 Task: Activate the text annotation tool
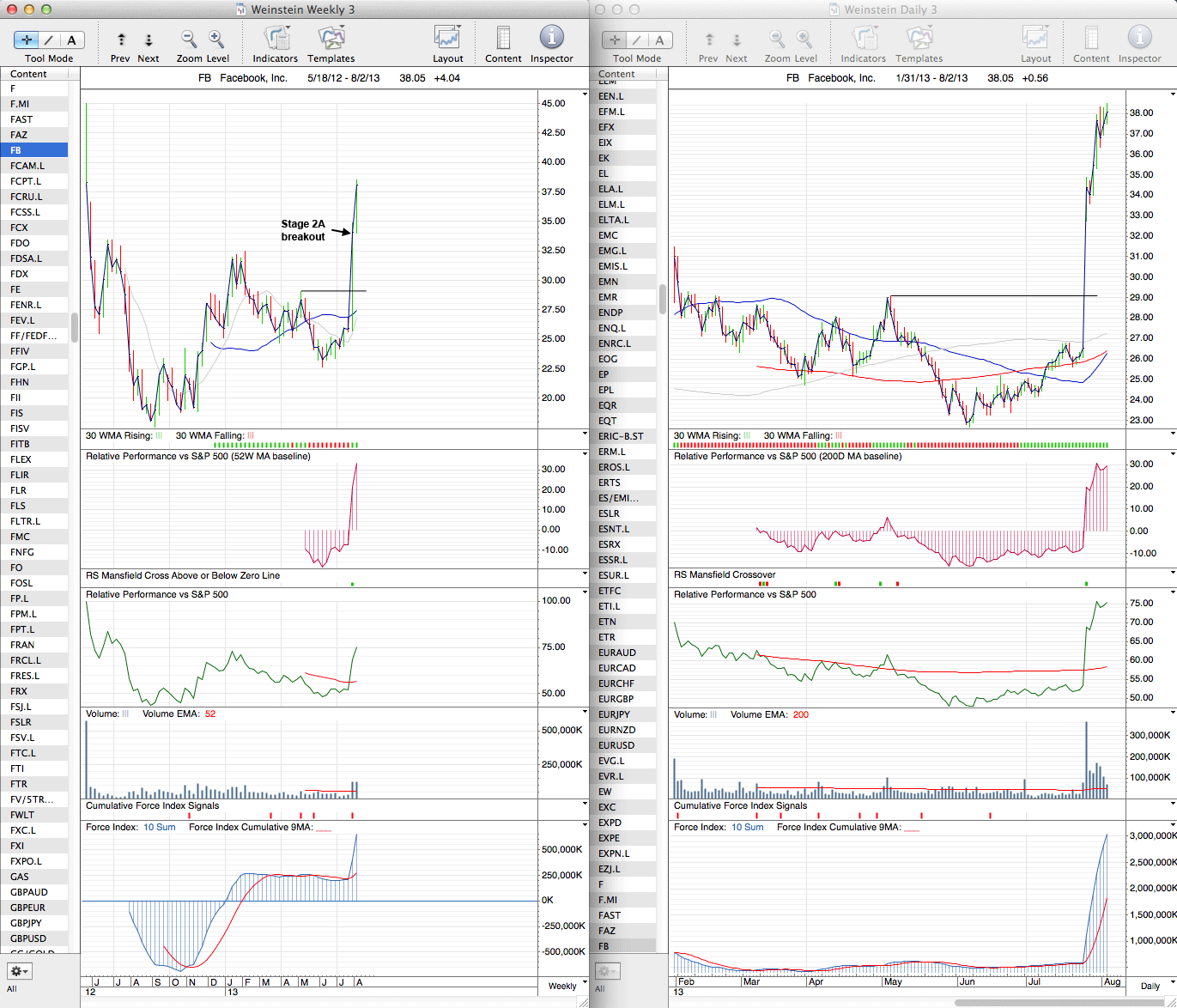pyautogui.click(x=71, y=40)
